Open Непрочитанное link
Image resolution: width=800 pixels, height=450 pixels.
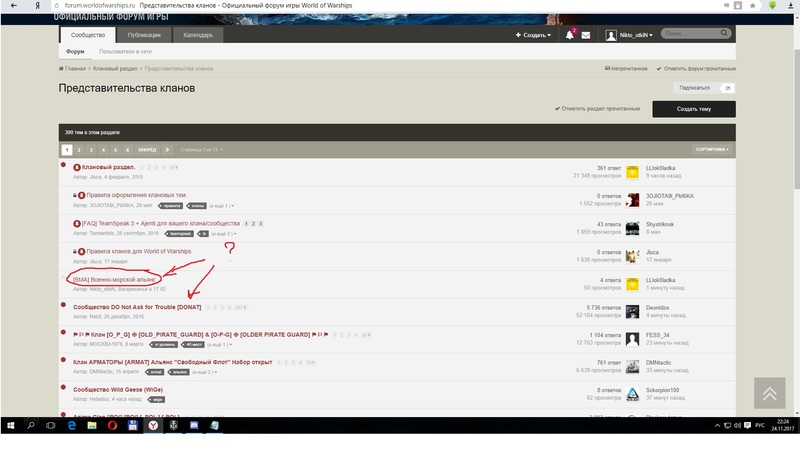pos(626,68)
